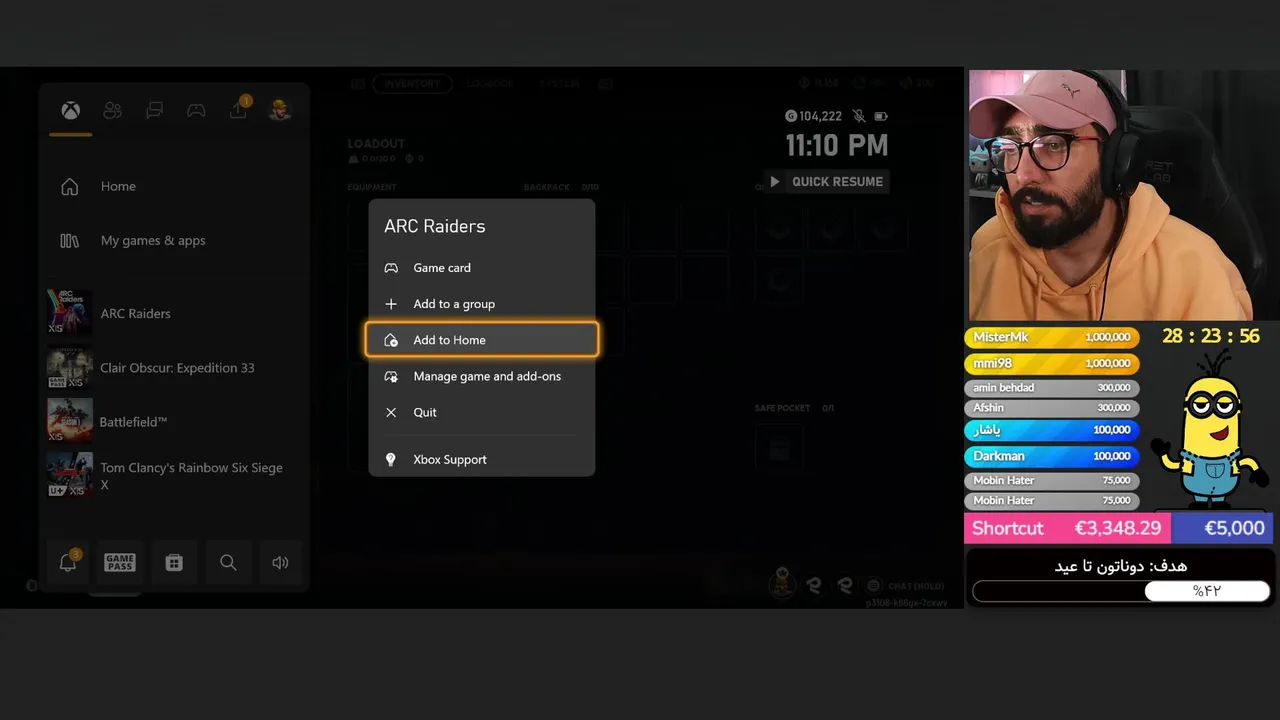Viewport: 1280px width, 720px height.
Task: Click Darkman donor entry
Action: tap(1051, 456)
